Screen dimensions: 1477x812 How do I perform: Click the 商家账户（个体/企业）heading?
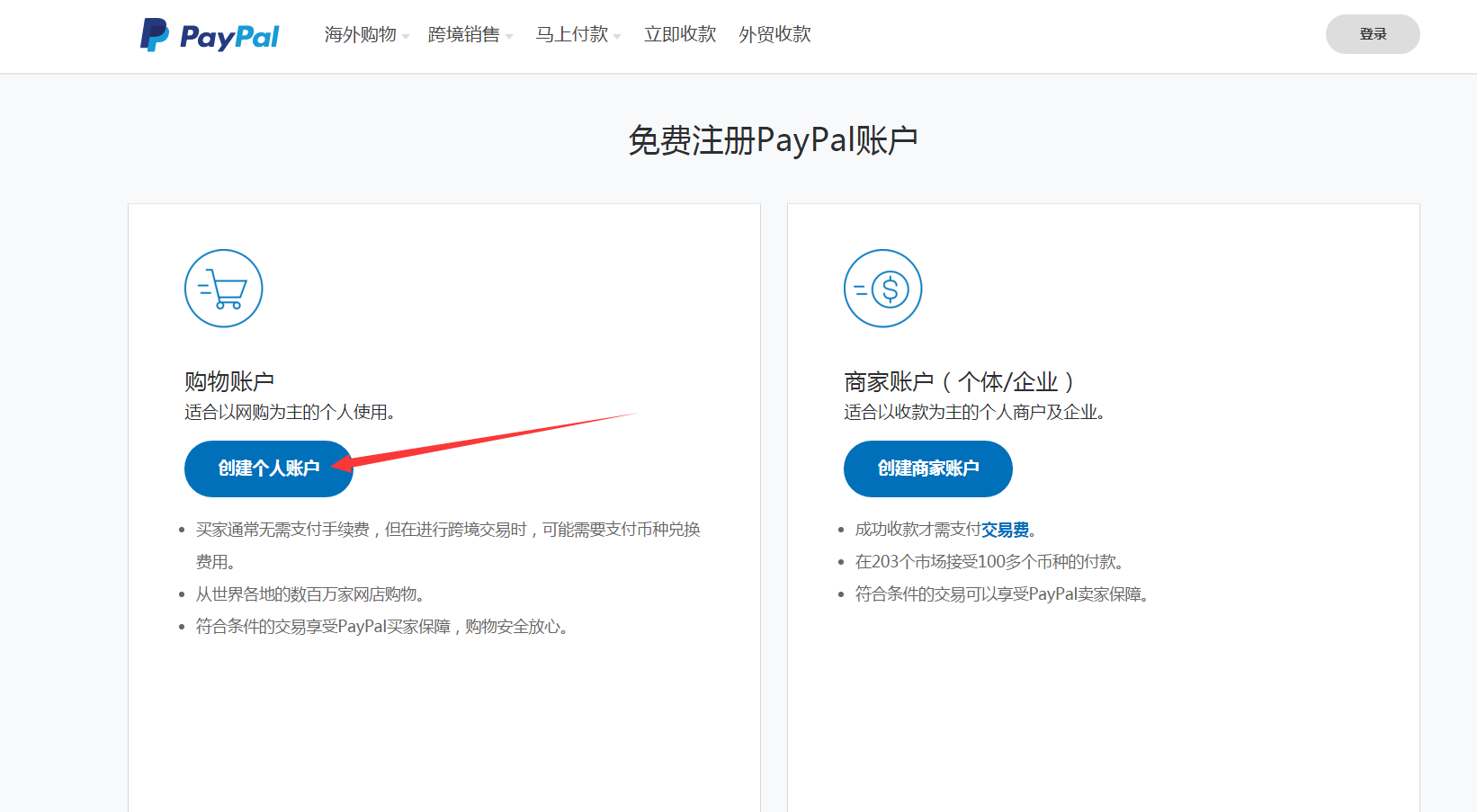click(959, 381)
